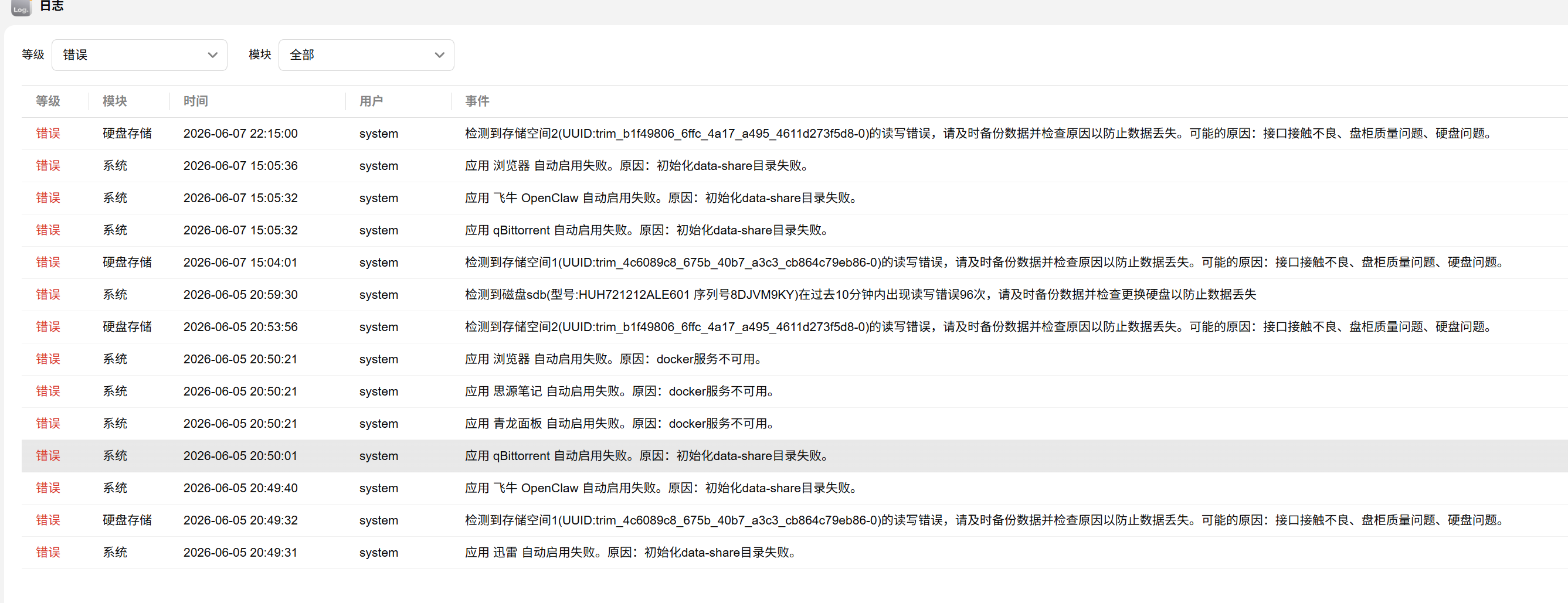Click the timestamp 2026-06-05 20:49:40
1568x603 pixels.
[240, 488]
